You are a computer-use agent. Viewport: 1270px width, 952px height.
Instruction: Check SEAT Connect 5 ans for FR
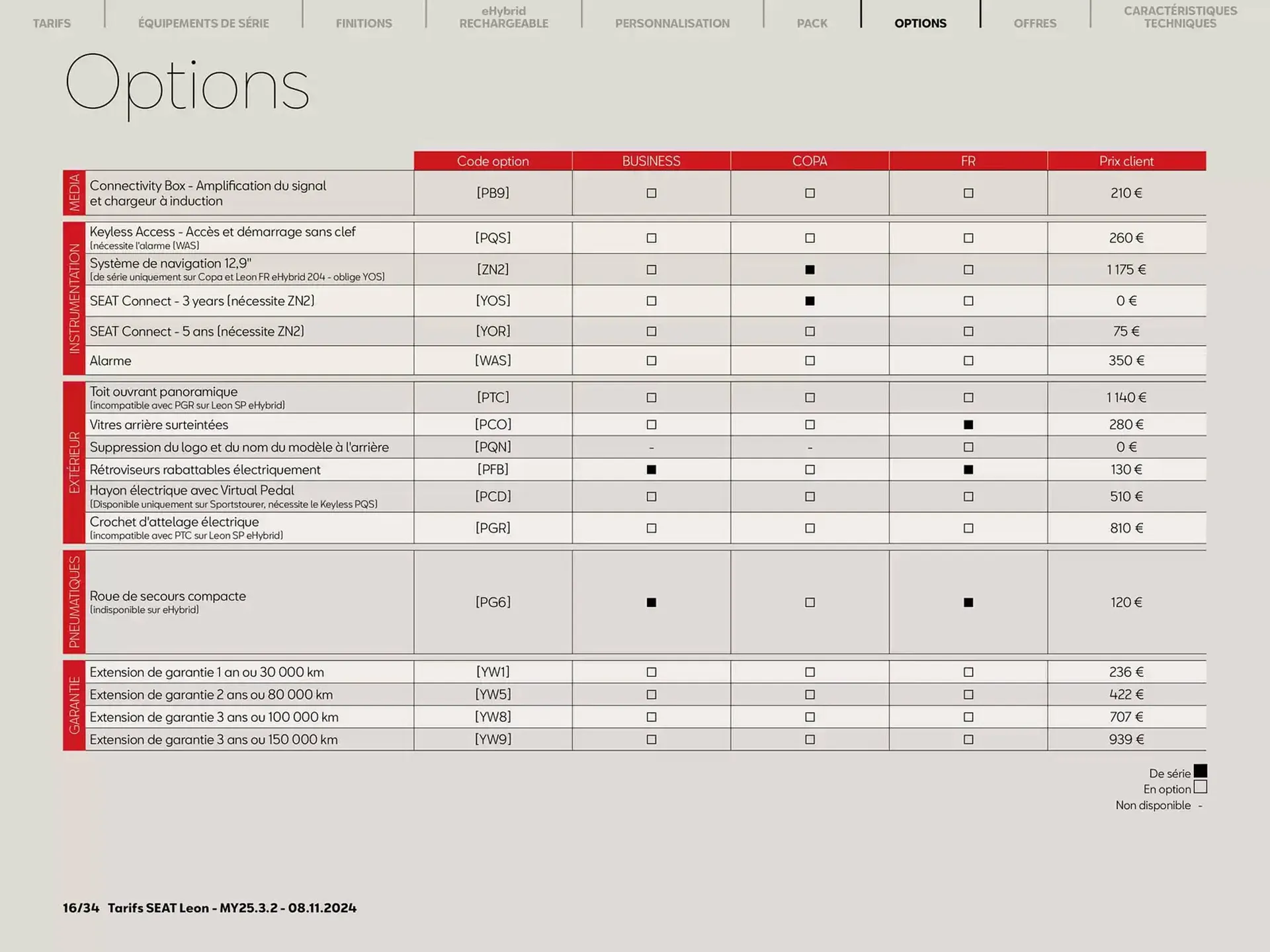pos(968,331)
